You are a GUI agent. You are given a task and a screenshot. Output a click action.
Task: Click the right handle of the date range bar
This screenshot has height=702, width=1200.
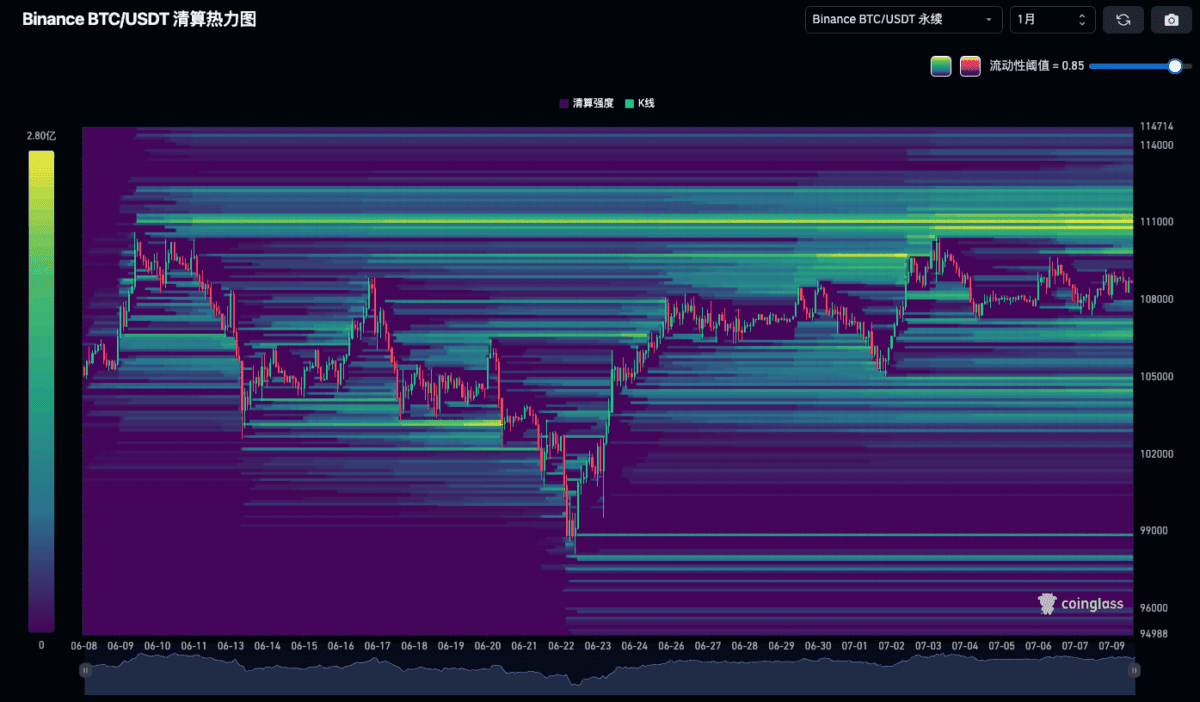pos(1134,671)
